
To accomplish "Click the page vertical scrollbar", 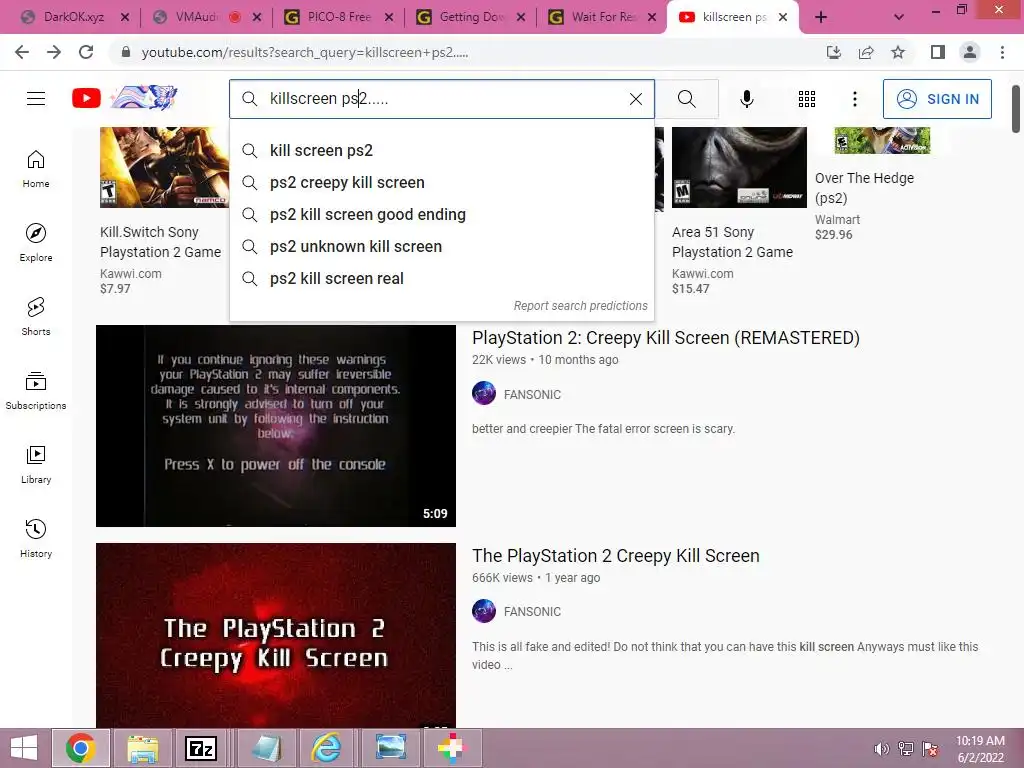I will (x=1016, y=108).
